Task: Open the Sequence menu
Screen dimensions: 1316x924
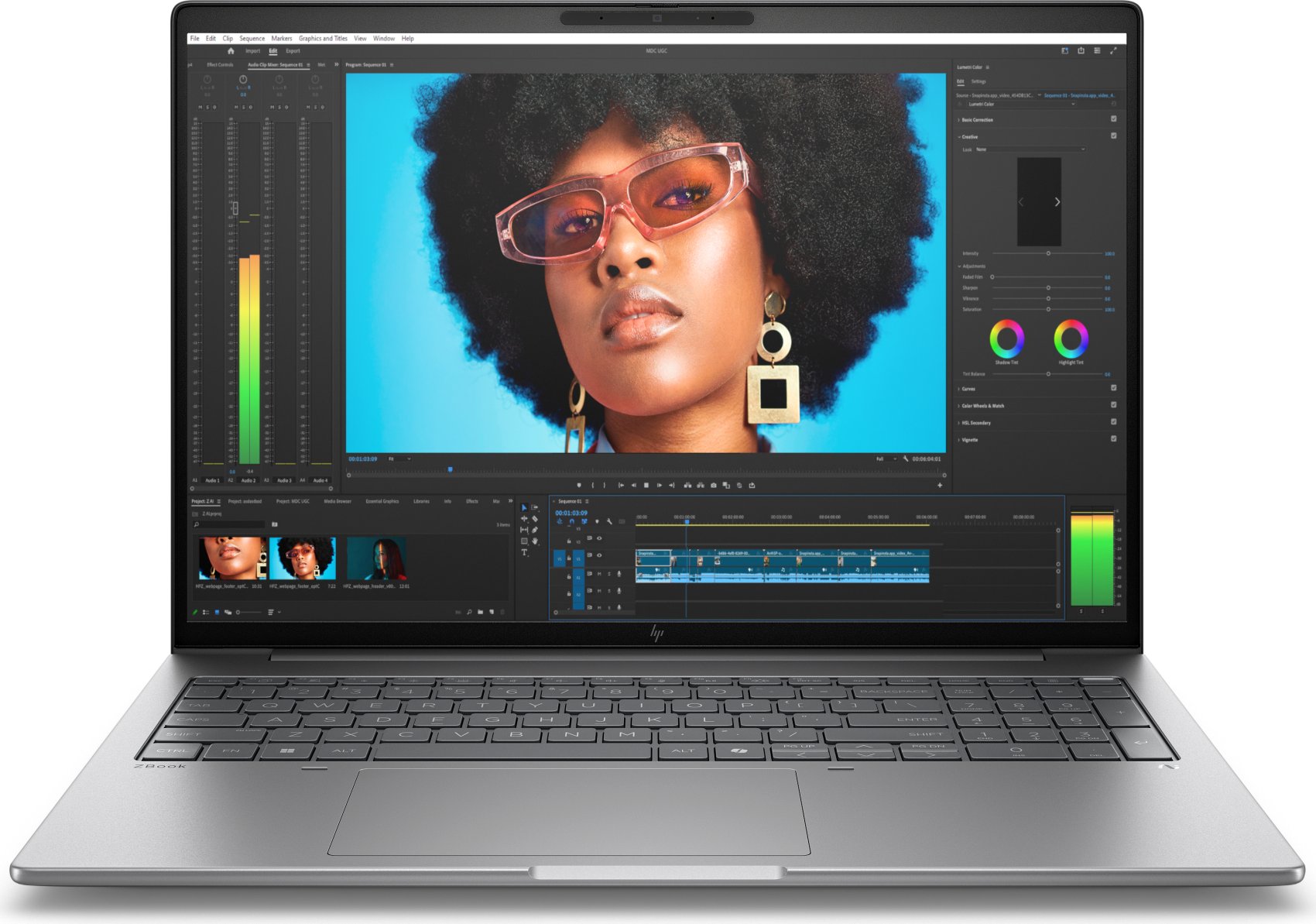Action: [252, 38]
